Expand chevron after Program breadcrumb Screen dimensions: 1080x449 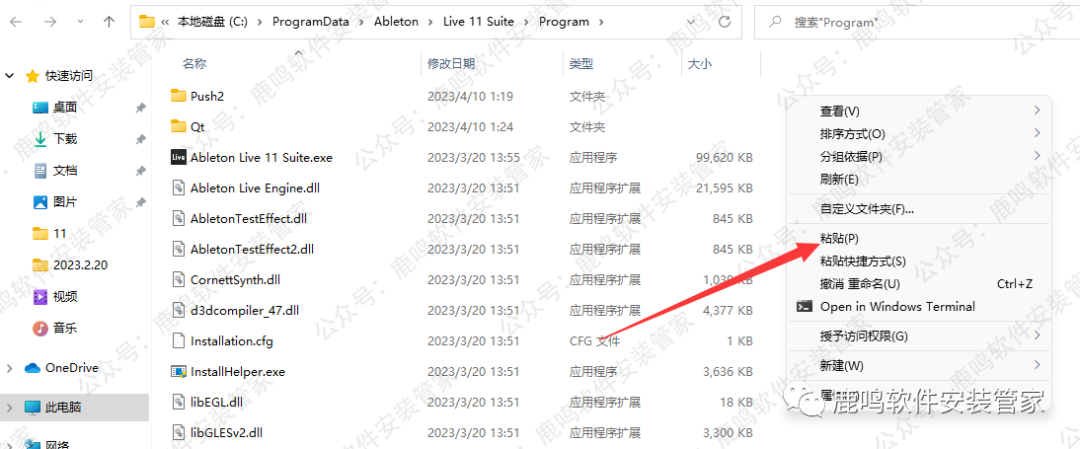[601, 21]
